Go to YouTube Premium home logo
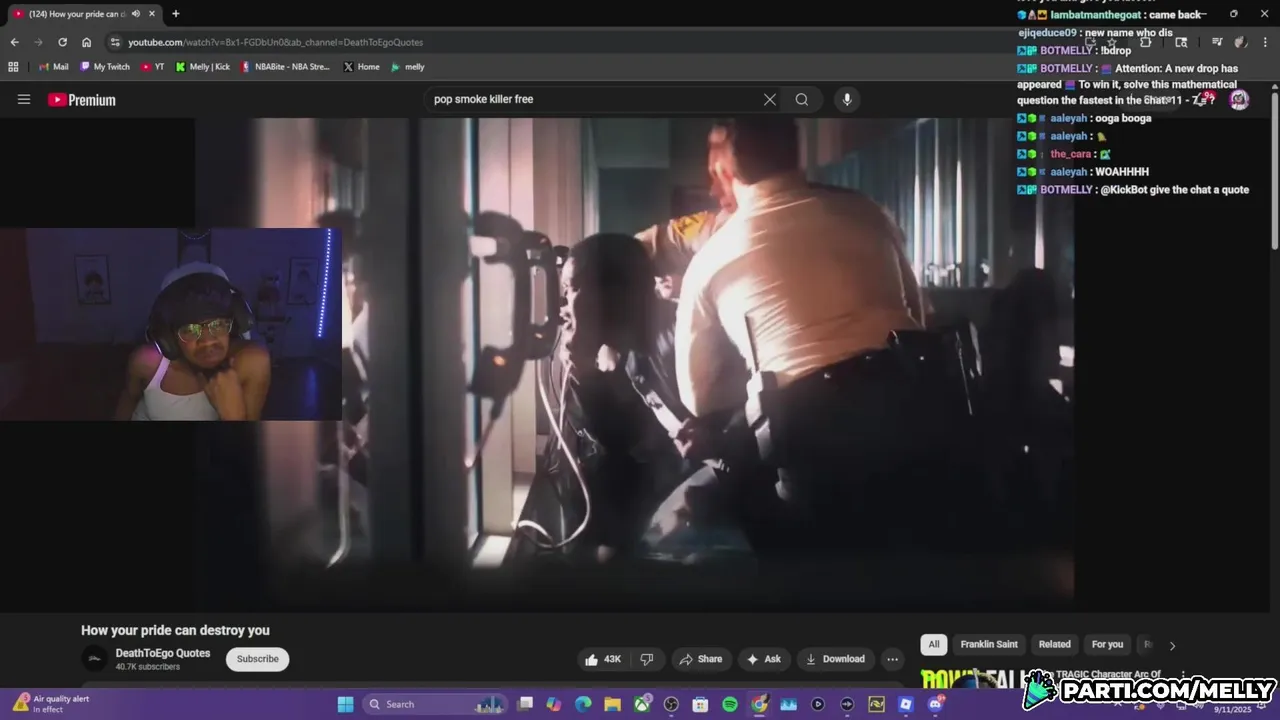 pos(82,100)
